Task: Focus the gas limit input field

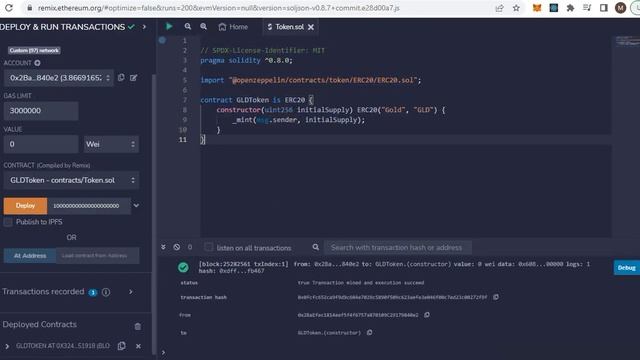Action: pyautogui.click(x=41, y=111)
